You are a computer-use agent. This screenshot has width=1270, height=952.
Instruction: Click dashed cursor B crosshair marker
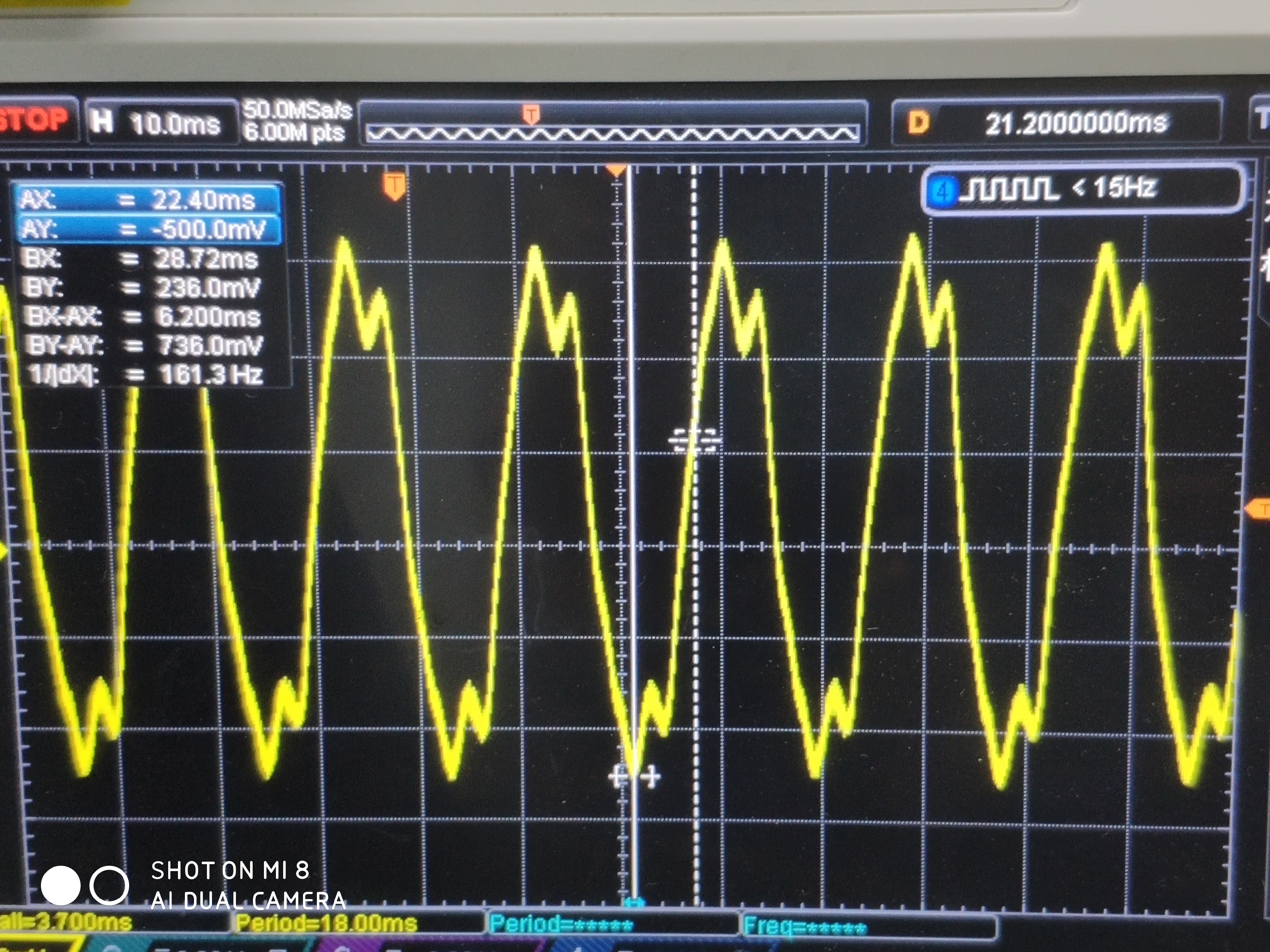[695, 441]
